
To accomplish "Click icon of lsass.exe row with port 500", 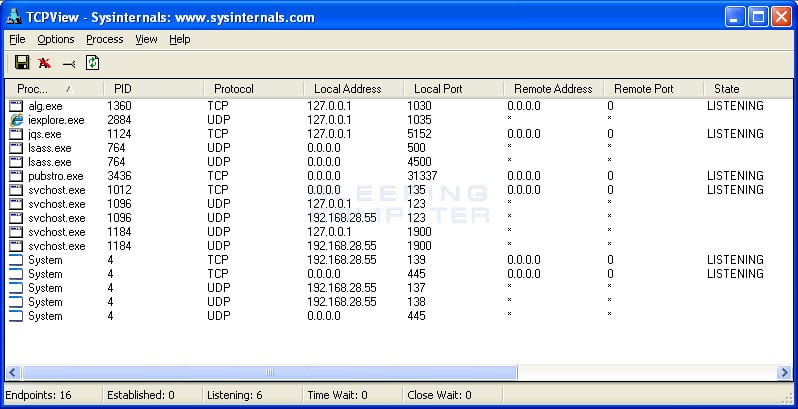I will (16, 148).
